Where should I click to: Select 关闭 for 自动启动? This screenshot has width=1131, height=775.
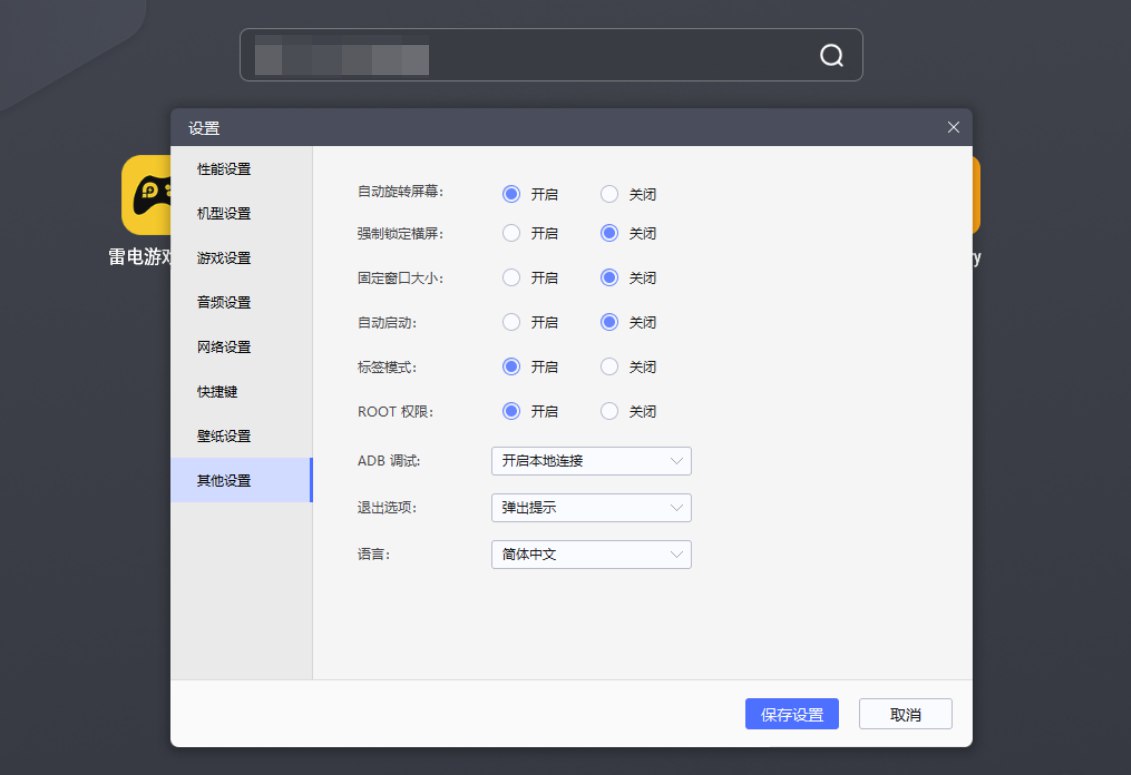coord(609,323)
